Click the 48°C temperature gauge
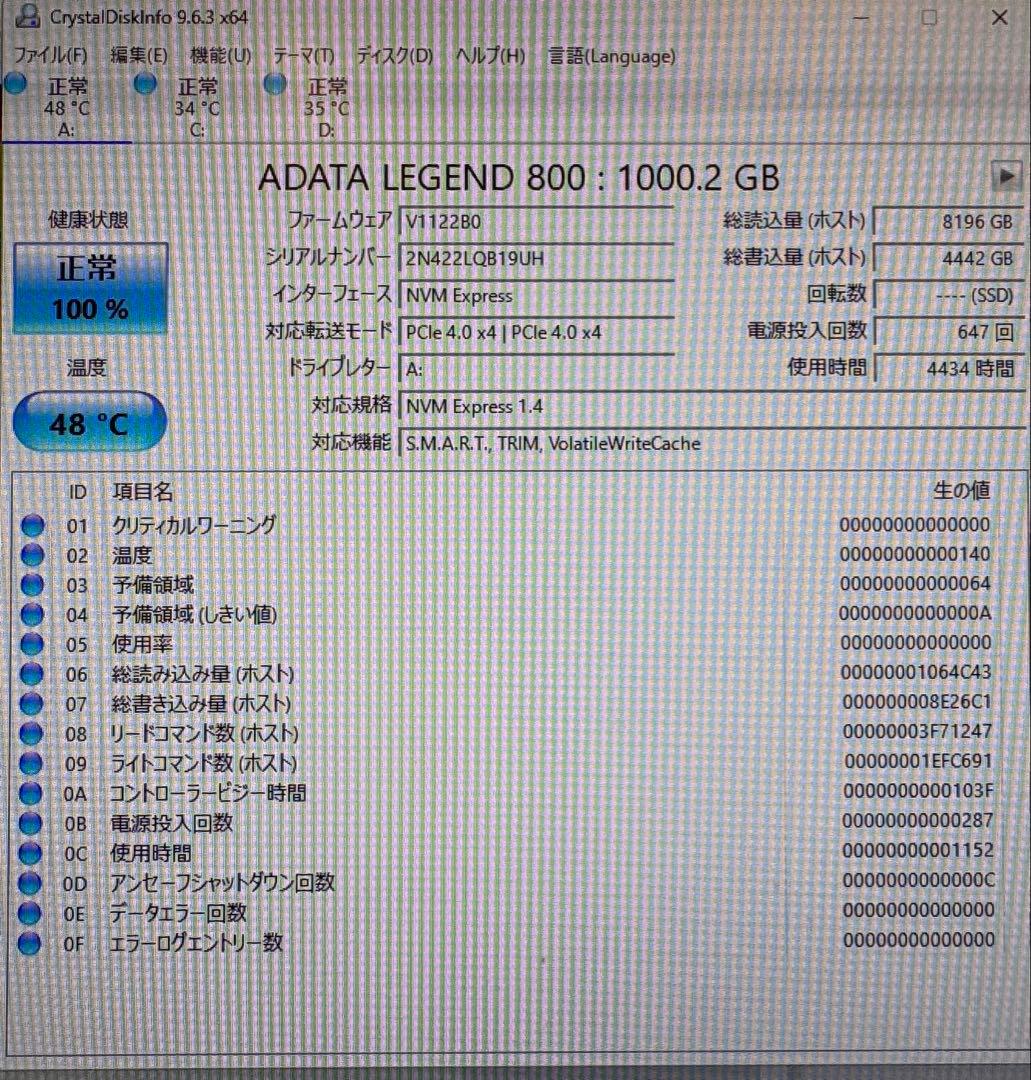Image resolution: width=1031 pixels, height=1080 pixels. click(x=88, y=423)
